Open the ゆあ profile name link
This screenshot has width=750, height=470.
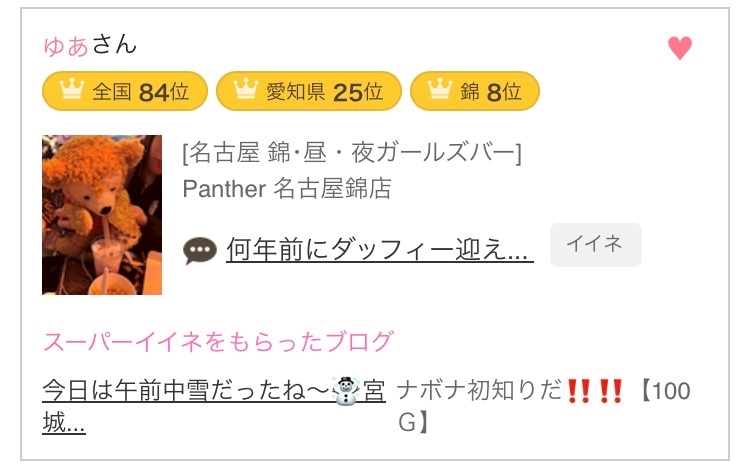pyautogui.click(x=66, y=46)
